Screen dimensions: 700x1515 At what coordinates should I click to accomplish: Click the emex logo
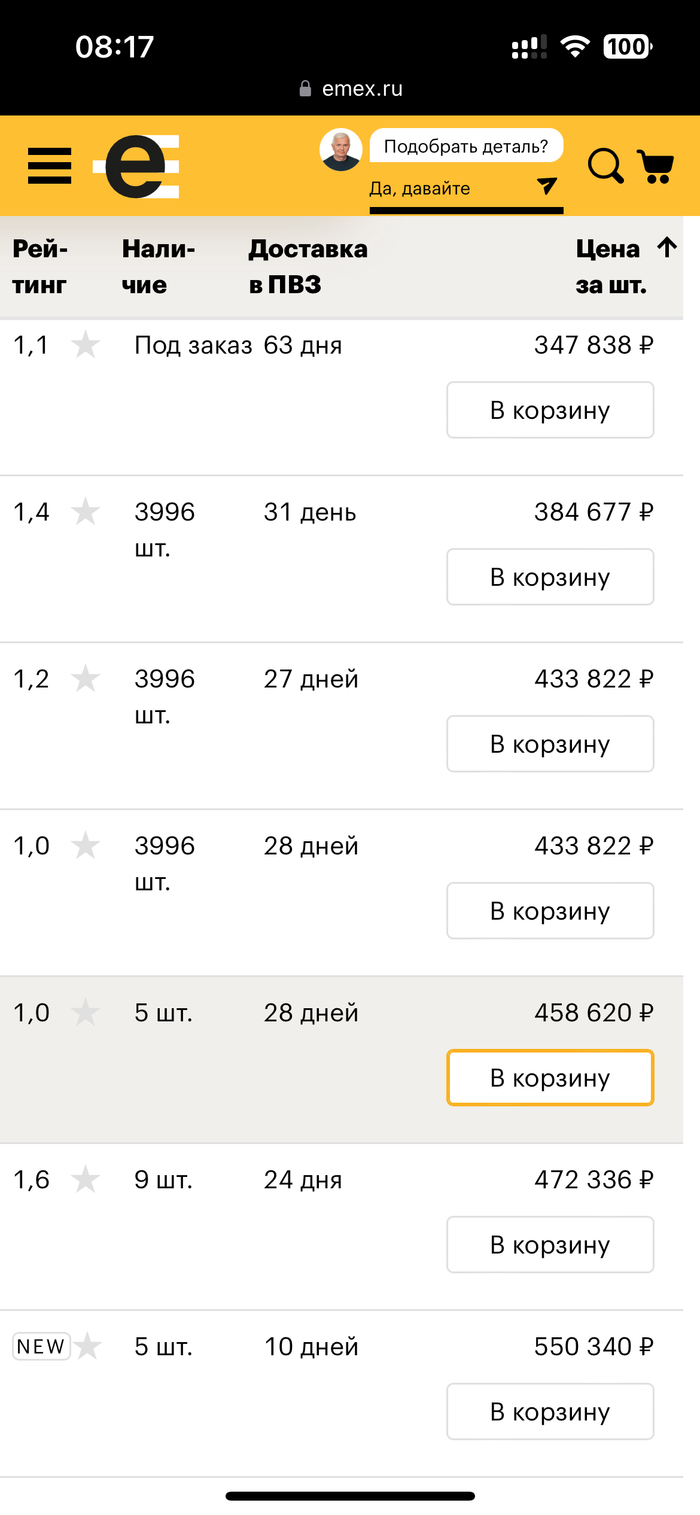(x=137, y=165)
